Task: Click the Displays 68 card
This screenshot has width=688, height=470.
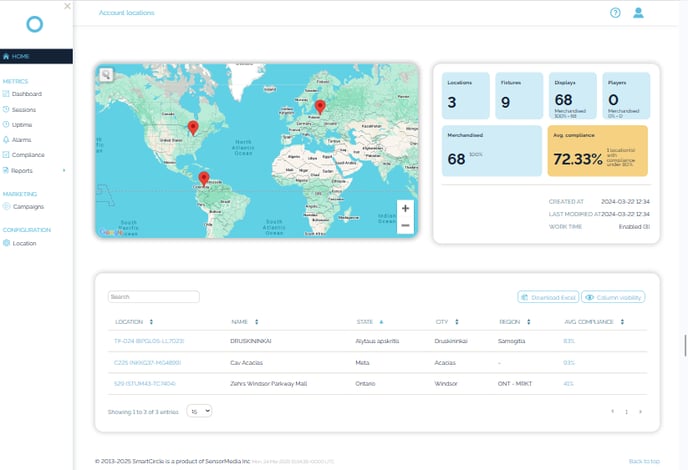Action: (573, 96)
